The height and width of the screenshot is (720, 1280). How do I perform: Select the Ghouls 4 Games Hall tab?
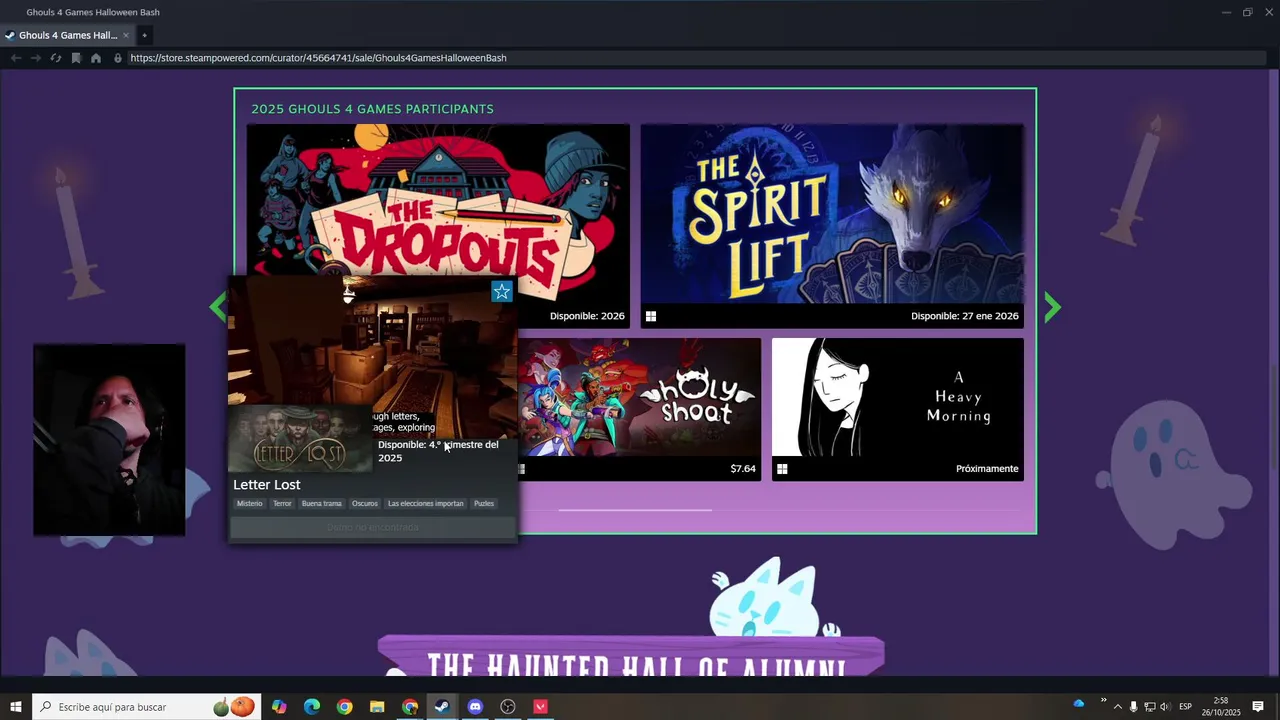[x=67, y=35]
